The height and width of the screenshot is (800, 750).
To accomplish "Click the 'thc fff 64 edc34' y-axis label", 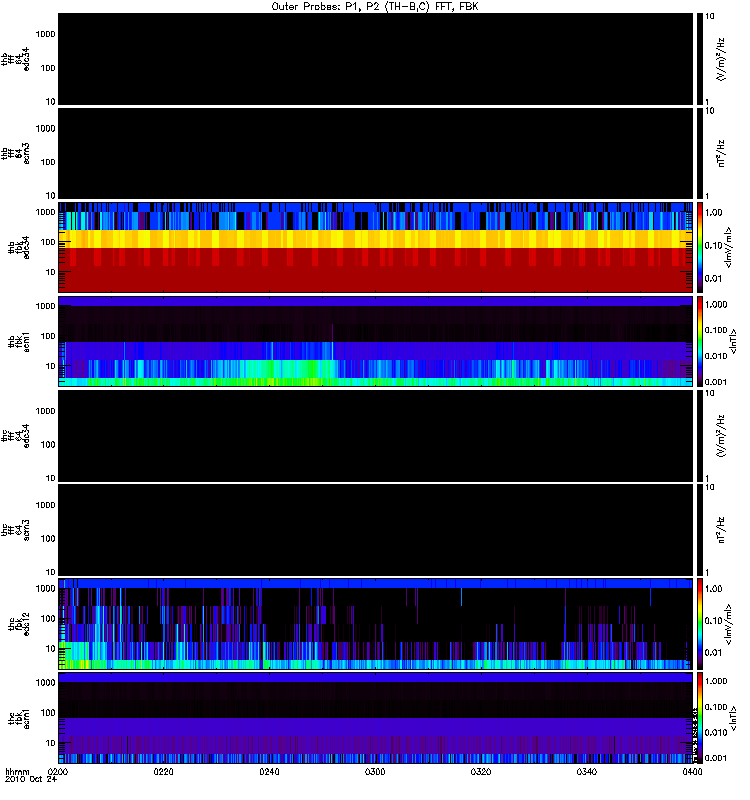I will [x=15, y=436].
